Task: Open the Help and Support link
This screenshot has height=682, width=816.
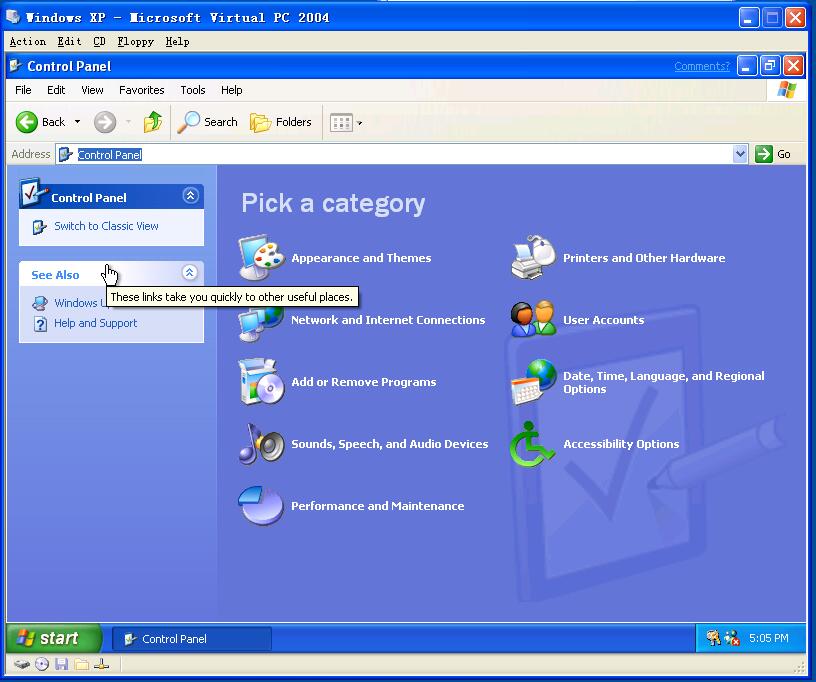Action: [x=96, y=323]
